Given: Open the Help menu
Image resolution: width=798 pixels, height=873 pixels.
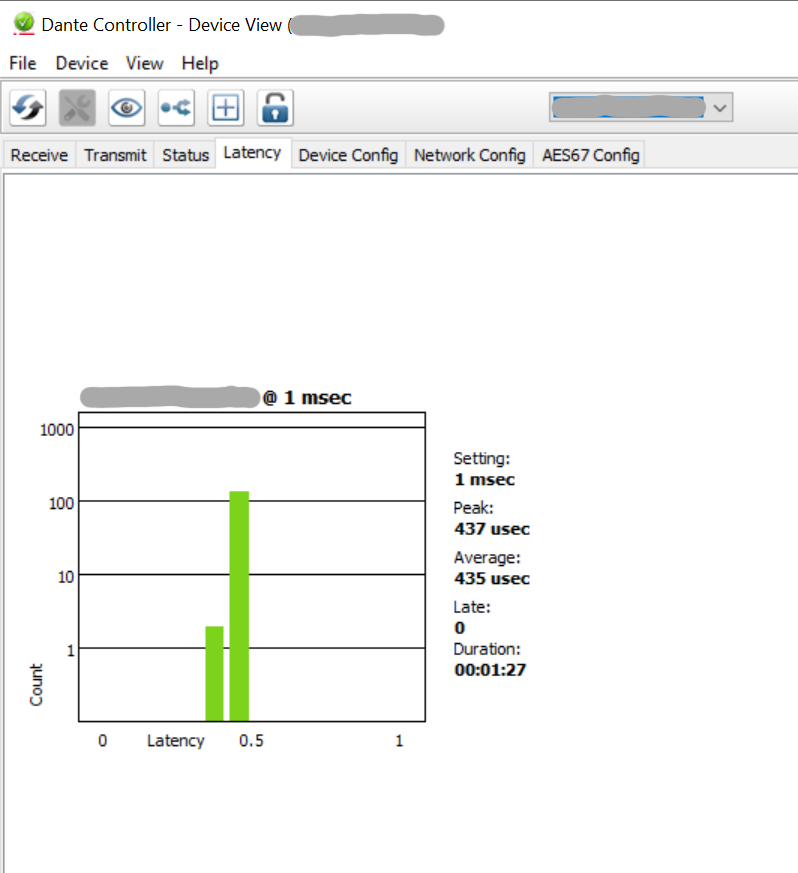Looking at the screenshot, I should pos(200,64).
